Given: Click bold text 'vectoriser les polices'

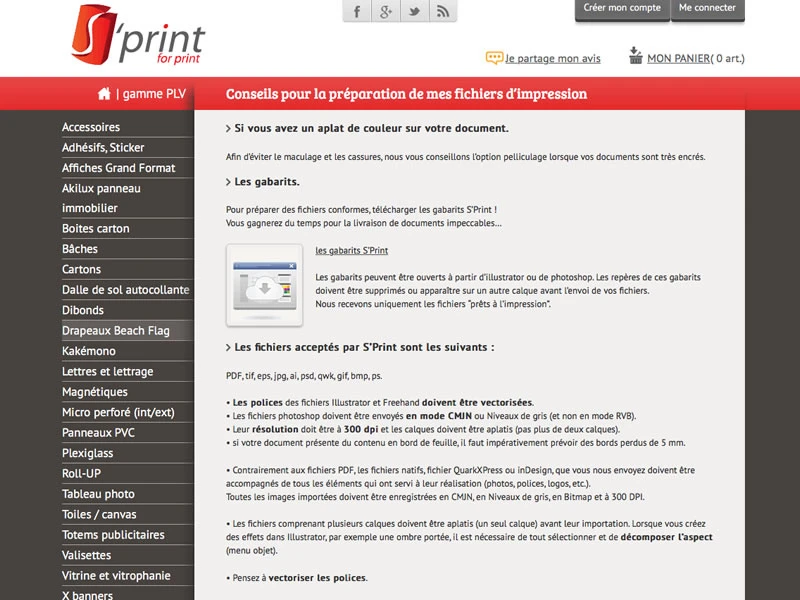Looking at the screenshot, I should (317, 578).
